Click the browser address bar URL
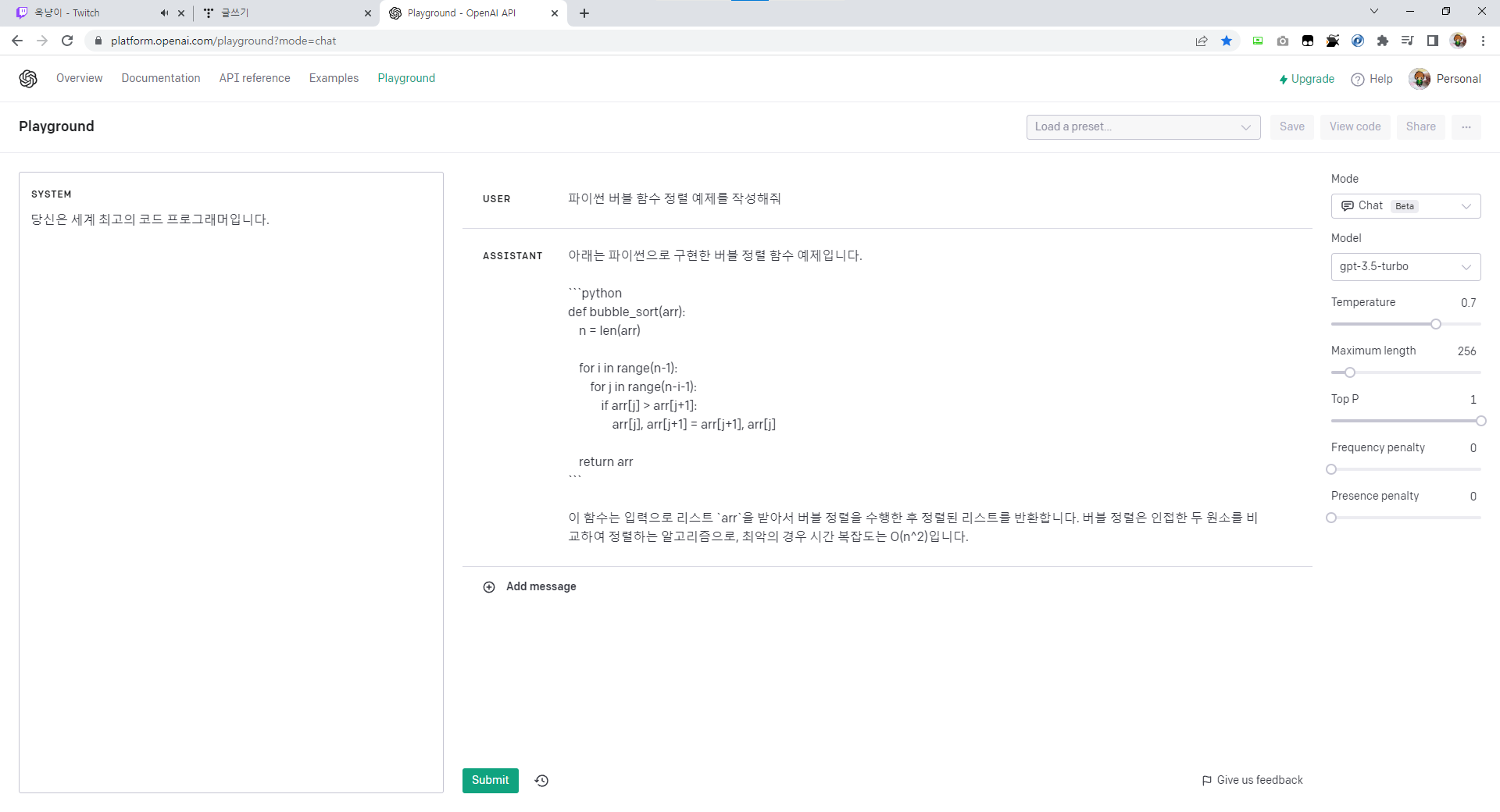 pyautogui.click(x=223, y=41)
